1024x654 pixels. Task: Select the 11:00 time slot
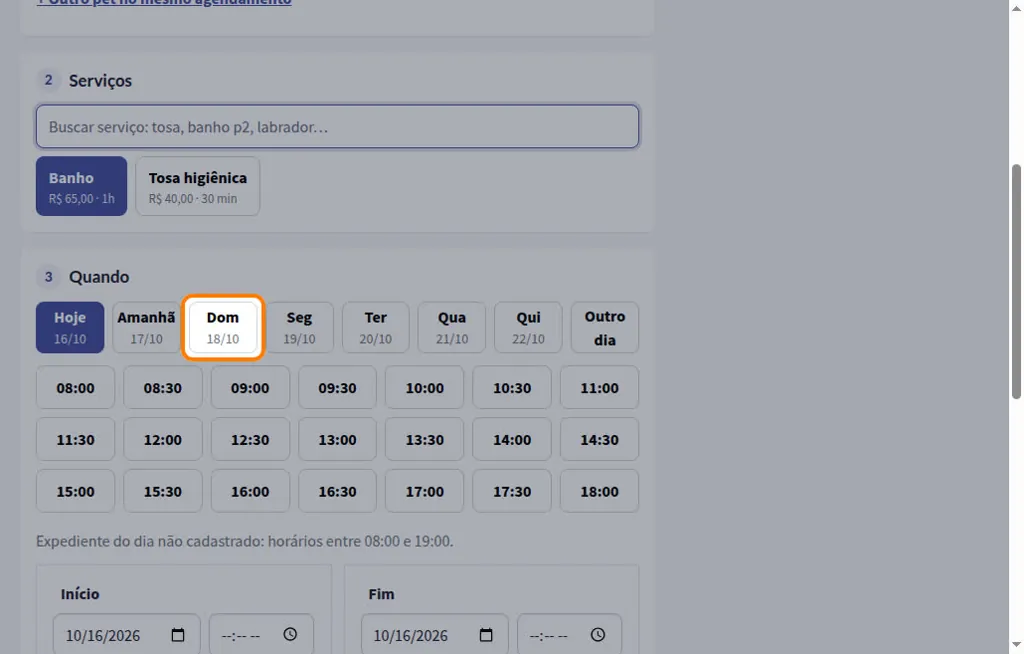pyautogui.click(x=600, y=387)
